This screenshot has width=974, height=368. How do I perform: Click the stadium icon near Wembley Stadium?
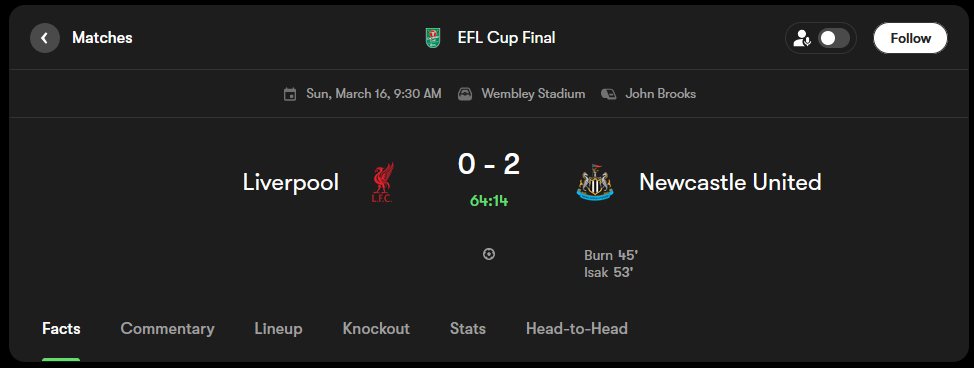point(465,94)
